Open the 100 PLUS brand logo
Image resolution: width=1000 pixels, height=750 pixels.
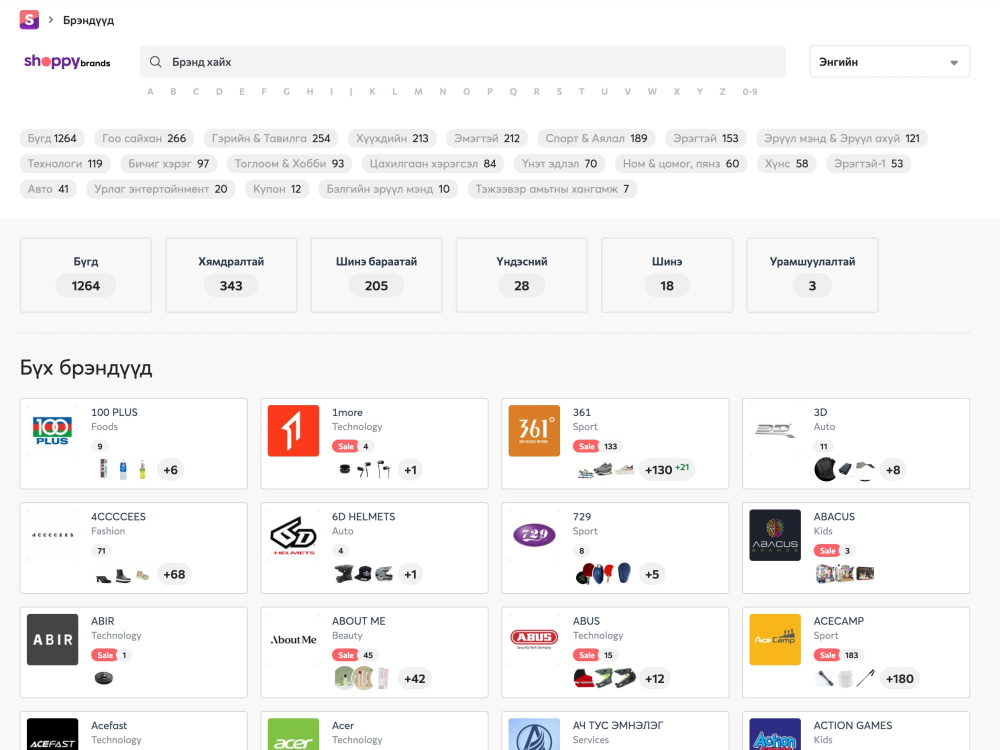pyautogui.click(x=52, y=431)
